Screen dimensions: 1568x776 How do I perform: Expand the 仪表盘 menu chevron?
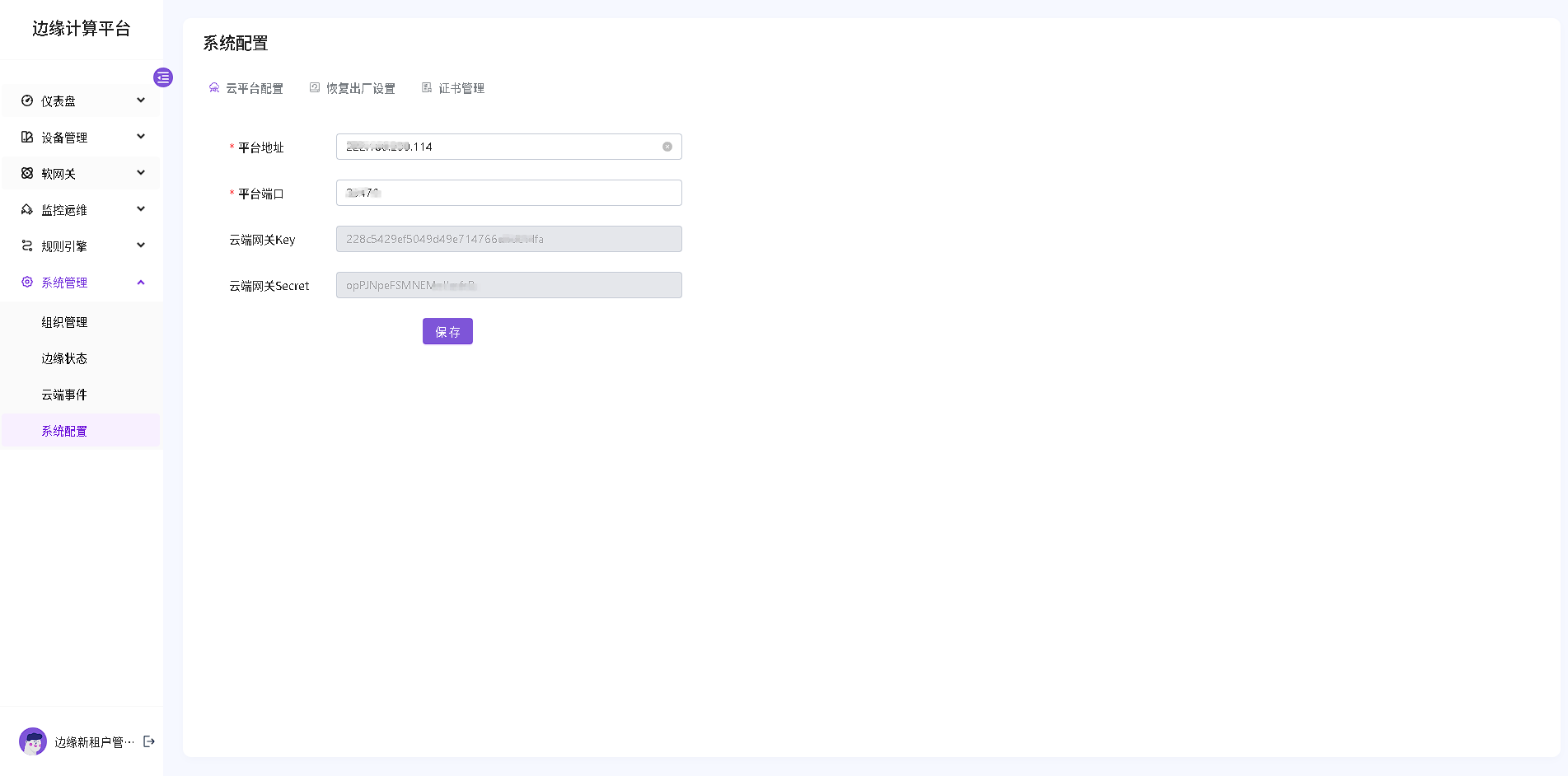point(141,101)
